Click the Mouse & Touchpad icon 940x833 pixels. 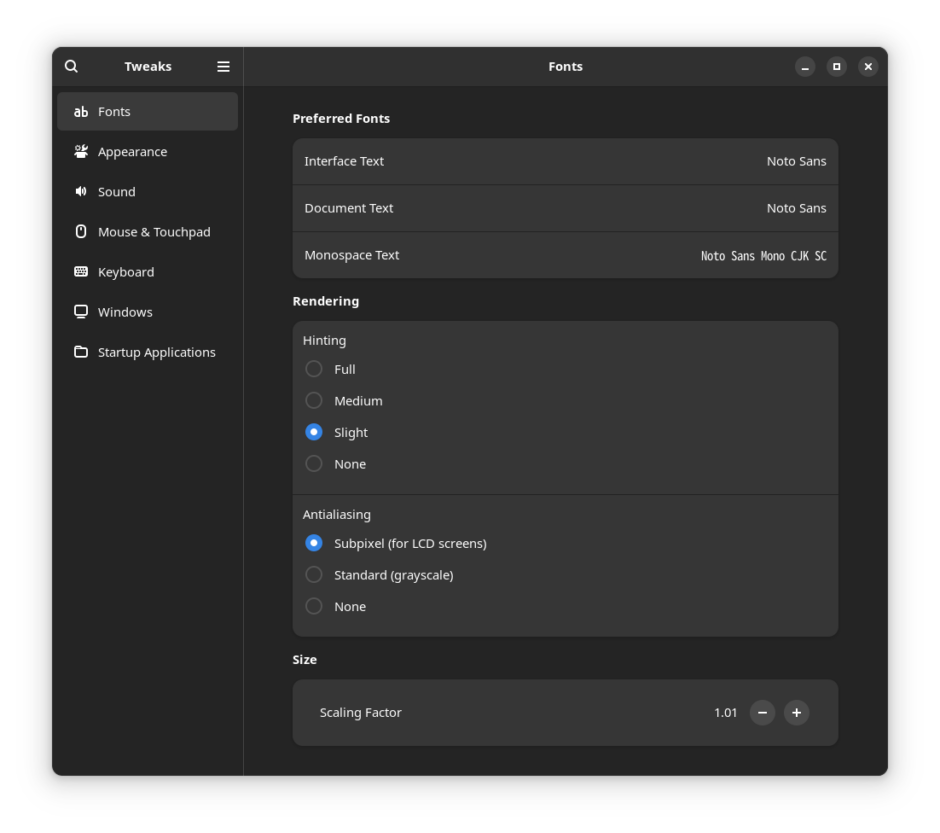pos(81,232)
